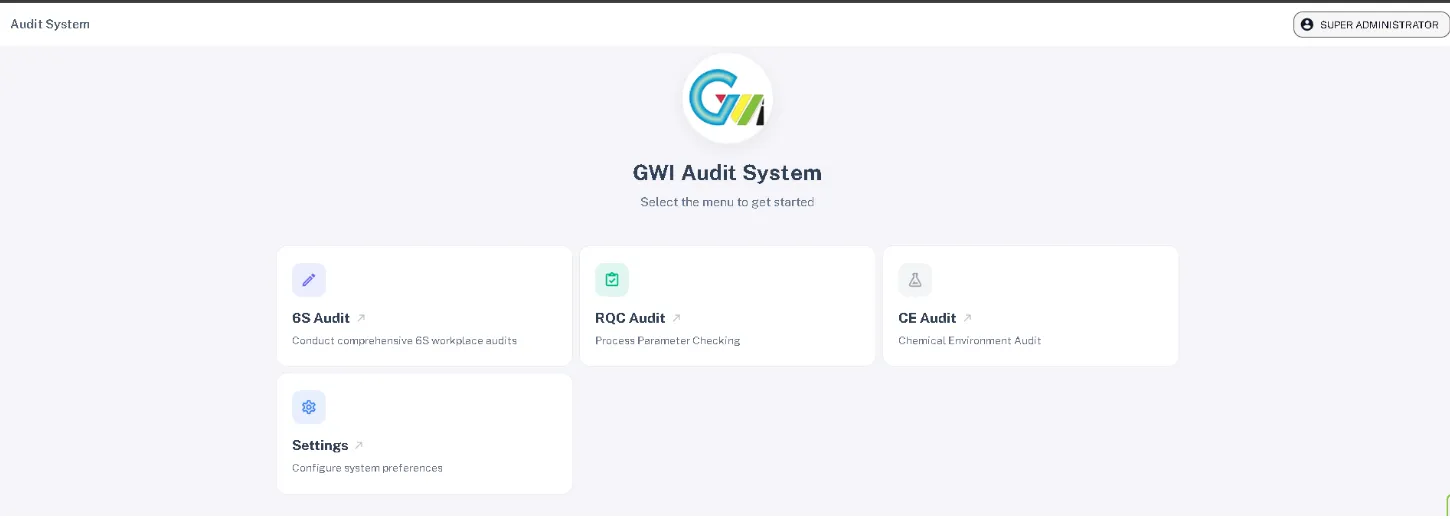Image resolution: width=1450 pixels, height=519 pixels.
Task: Click the arrow icon beside CE Audit title
Action: point(967,318)
